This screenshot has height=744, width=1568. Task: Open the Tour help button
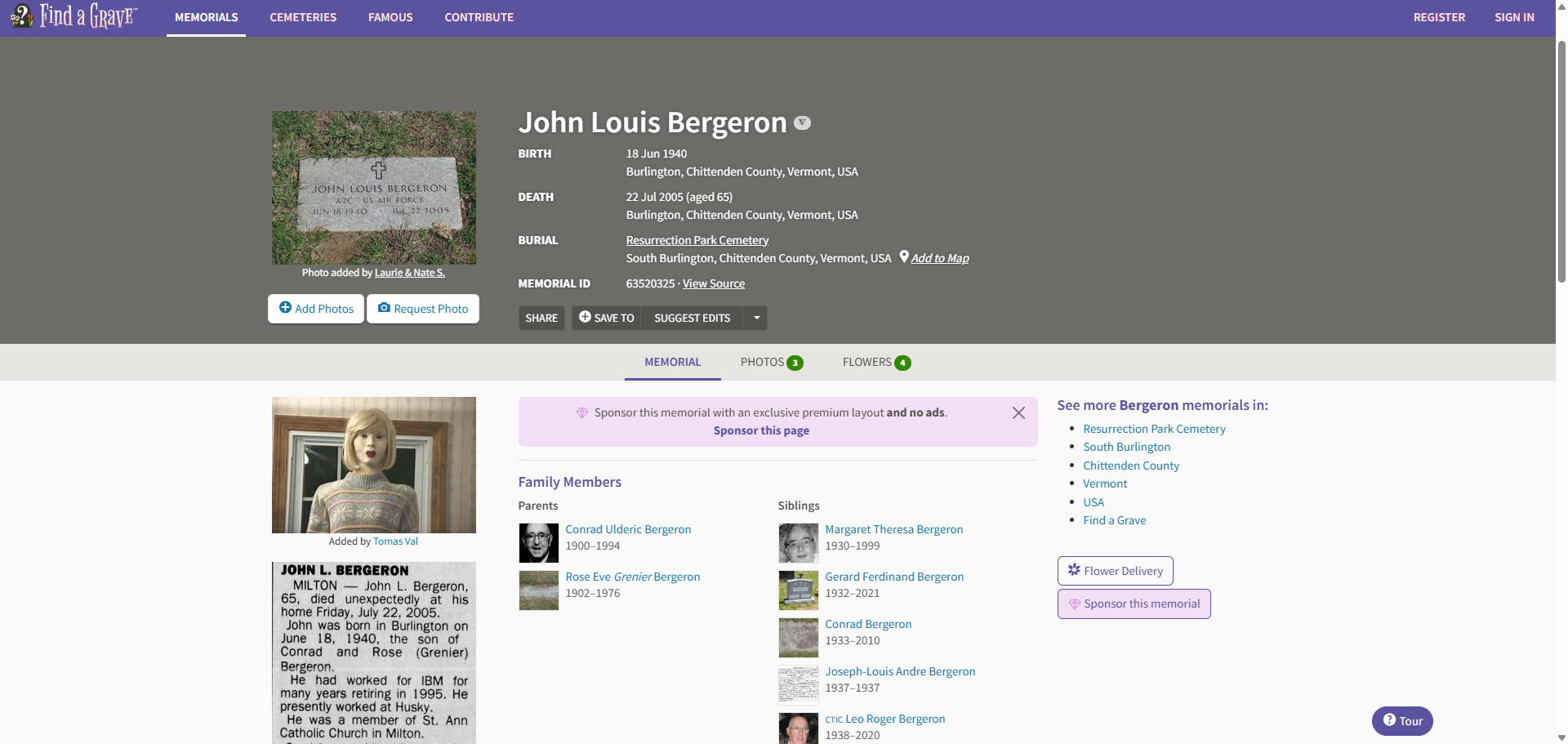pos(1401,721)
